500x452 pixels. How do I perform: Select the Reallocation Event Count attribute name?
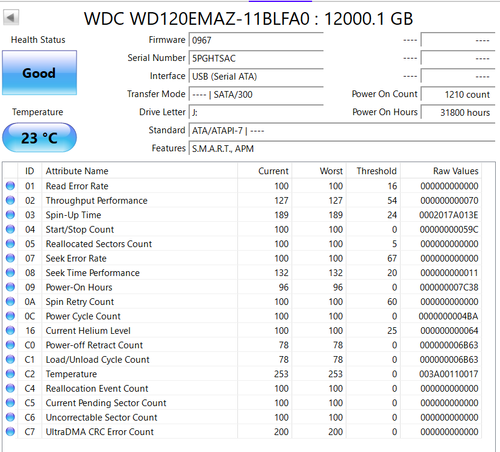(97, 388)
